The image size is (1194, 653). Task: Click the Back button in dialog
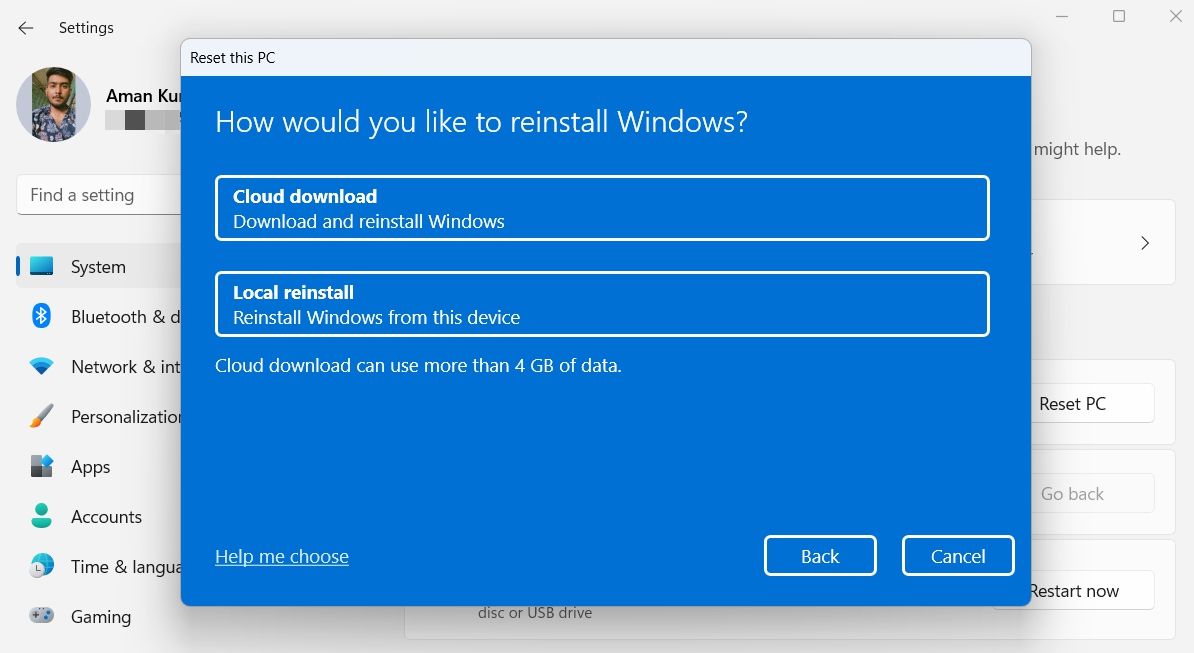[820, 556]
